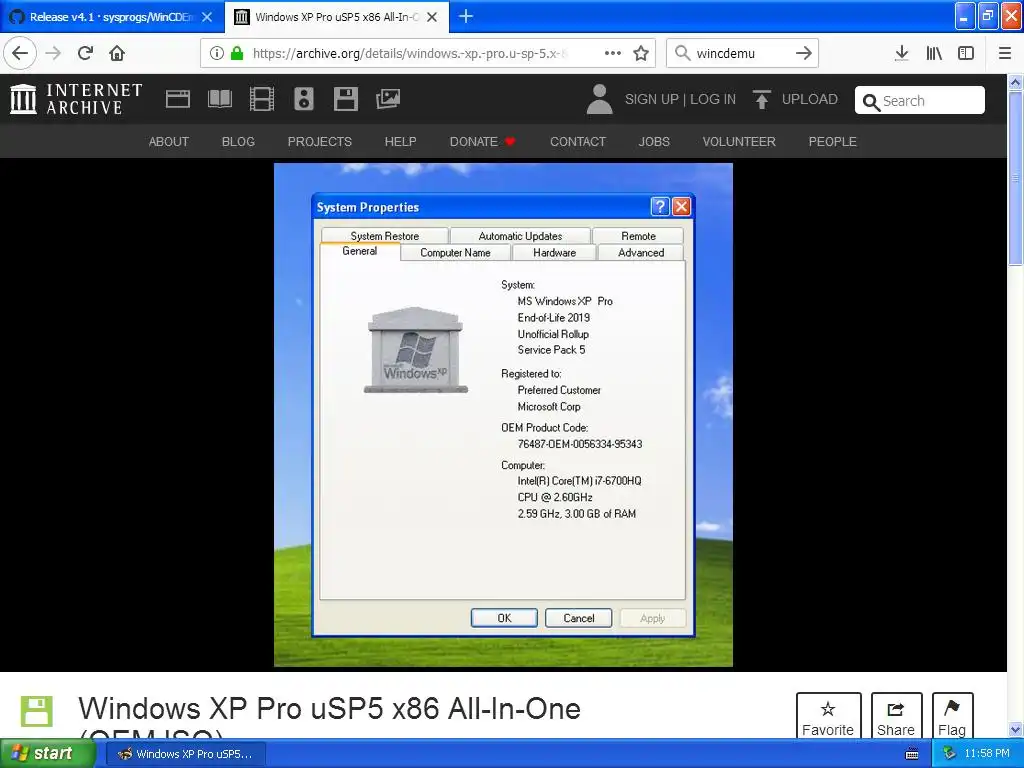Bookmark this page with the star

tap(641, 53)
